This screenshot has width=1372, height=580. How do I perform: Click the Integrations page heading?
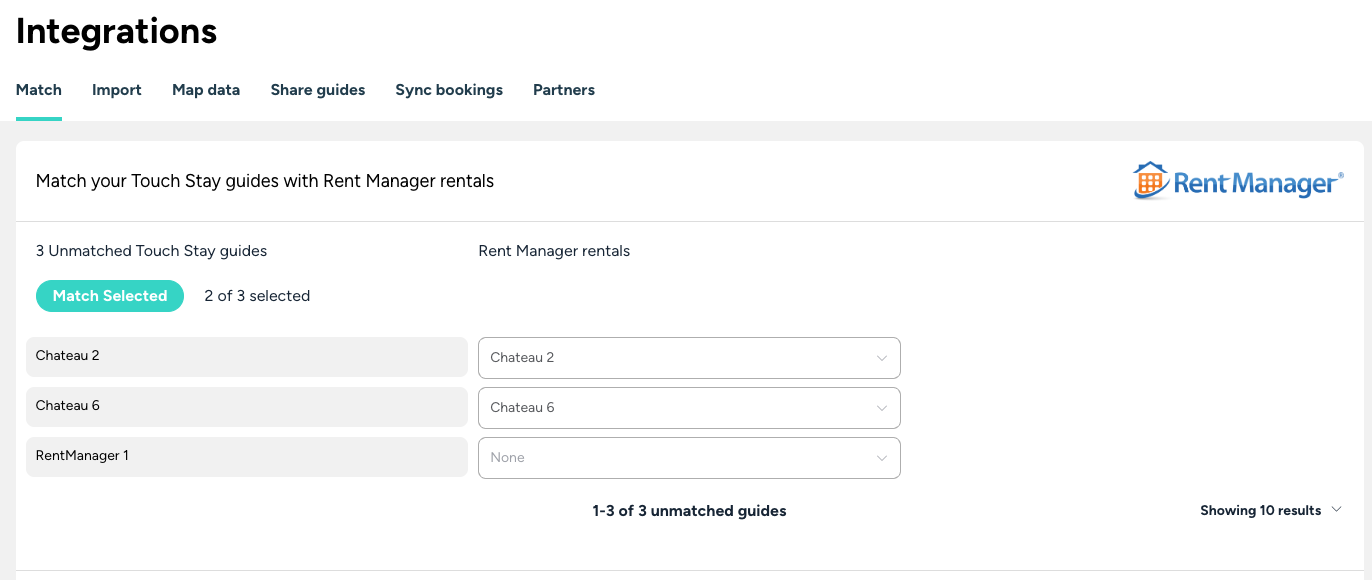pyautogui.click(x=117, y=32)
